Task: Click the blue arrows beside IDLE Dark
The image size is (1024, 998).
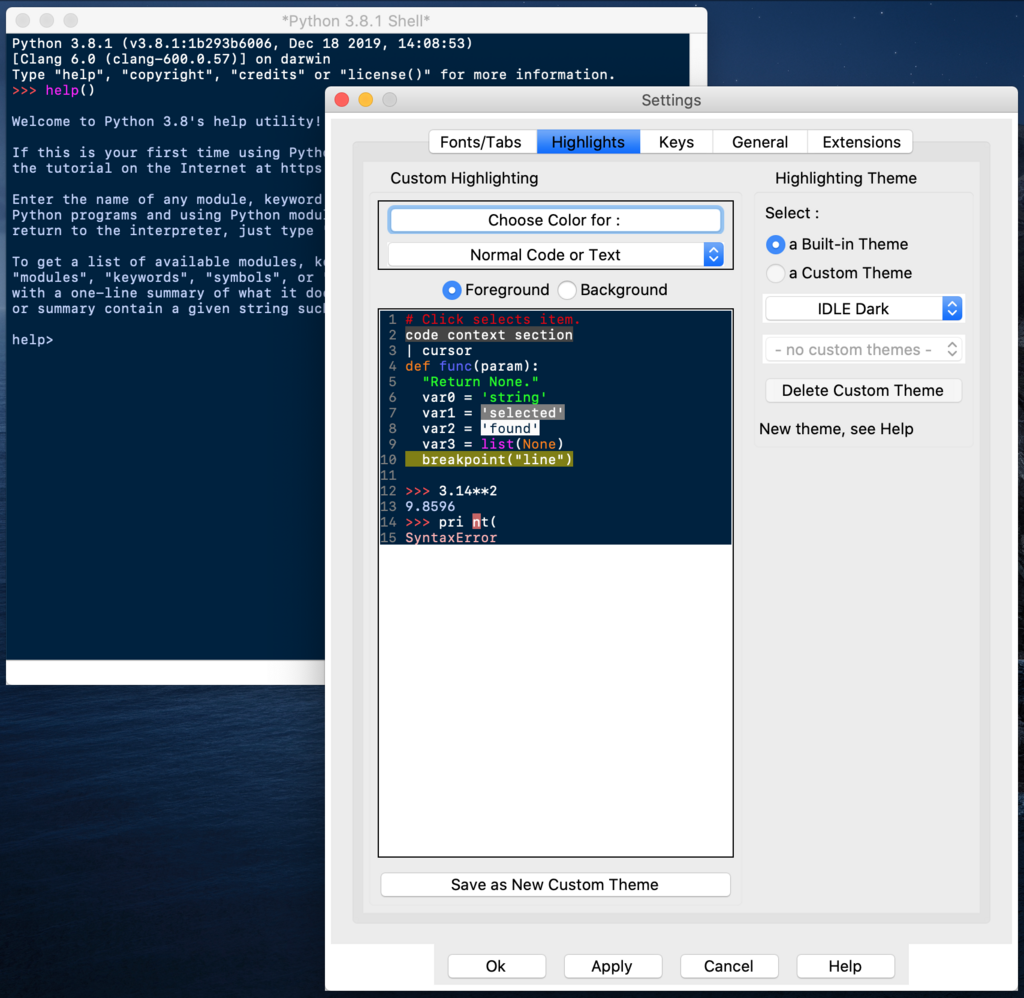Action: click(x=952, y=308)
